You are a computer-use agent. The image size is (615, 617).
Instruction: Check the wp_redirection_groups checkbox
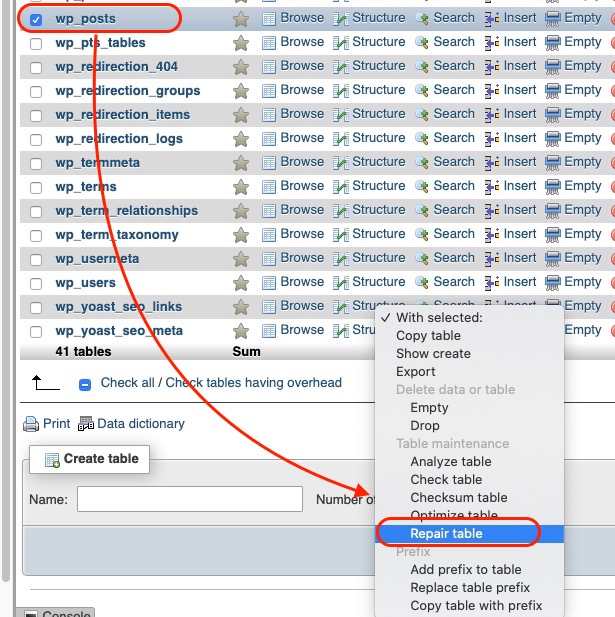click(36, 91)
